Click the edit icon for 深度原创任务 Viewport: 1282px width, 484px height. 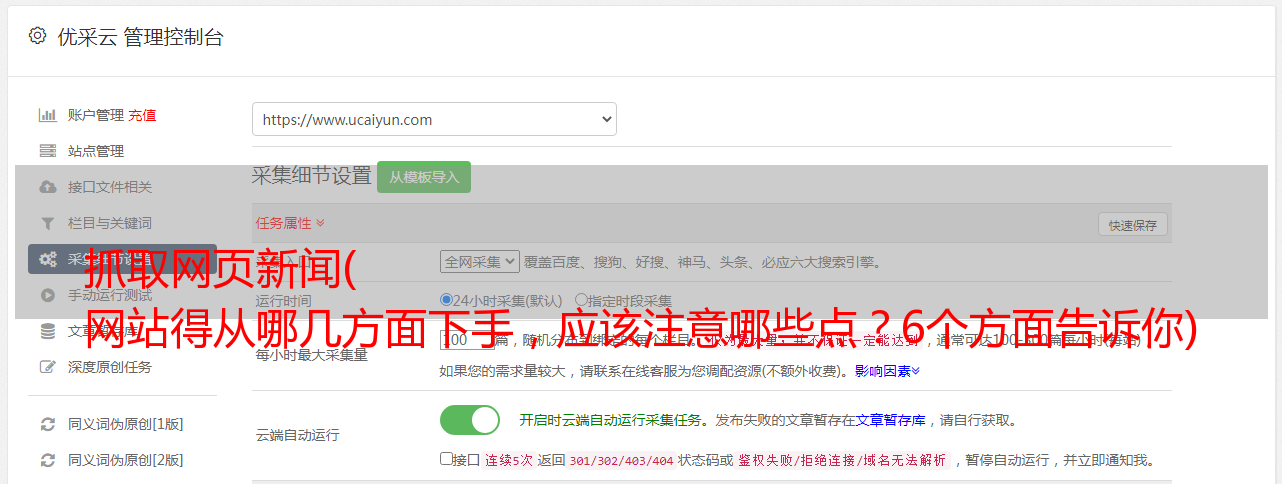(x=47, y=367)
